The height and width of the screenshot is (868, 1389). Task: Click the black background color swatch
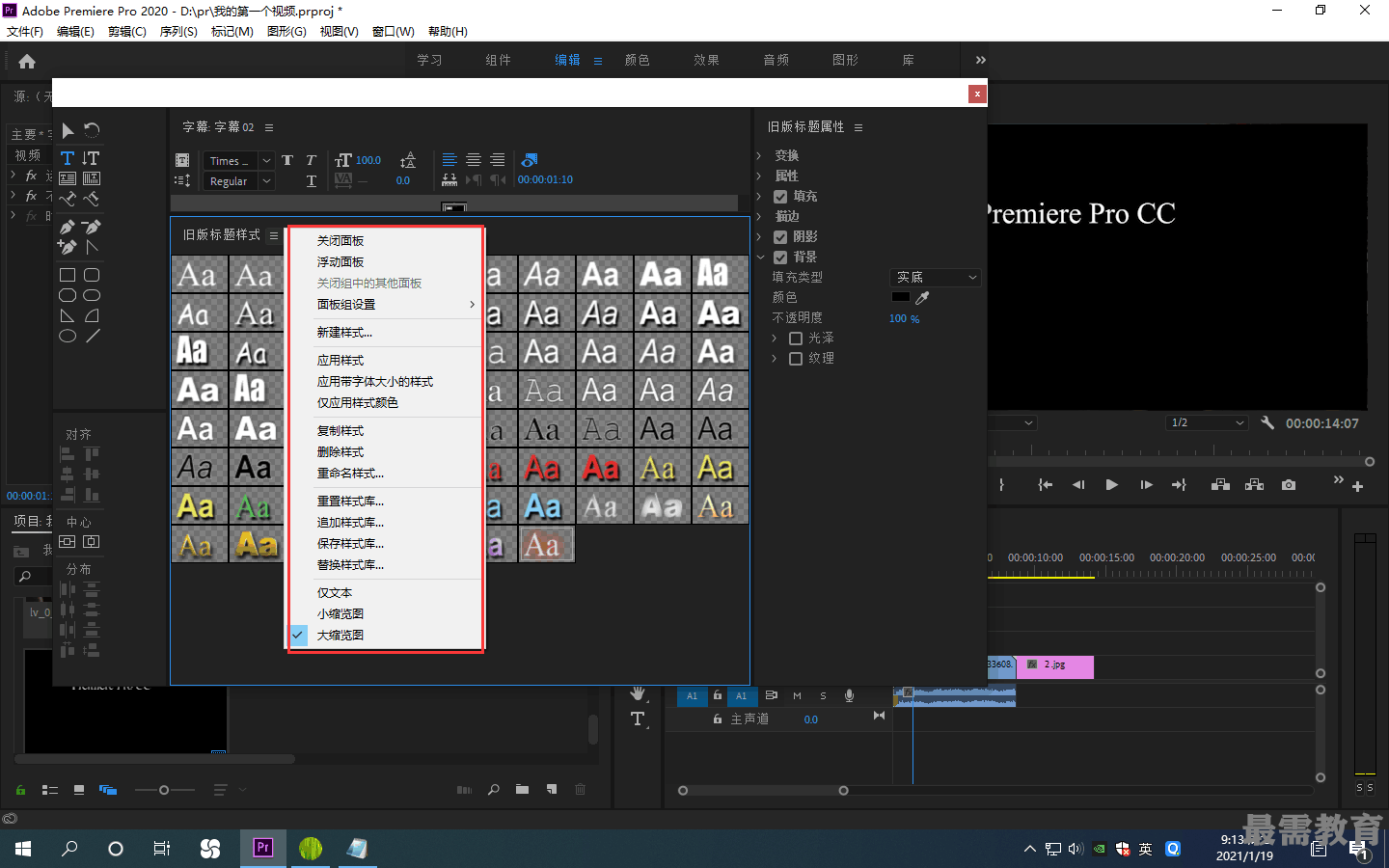(x=900, y=297)
